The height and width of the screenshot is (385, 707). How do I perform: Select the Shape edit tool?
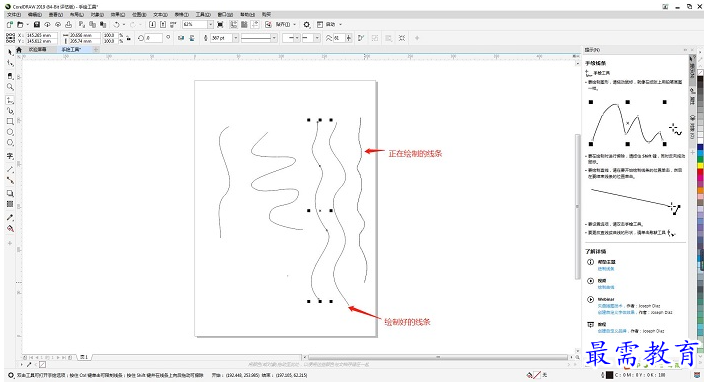pyautogui.click(x=10, y=64)
